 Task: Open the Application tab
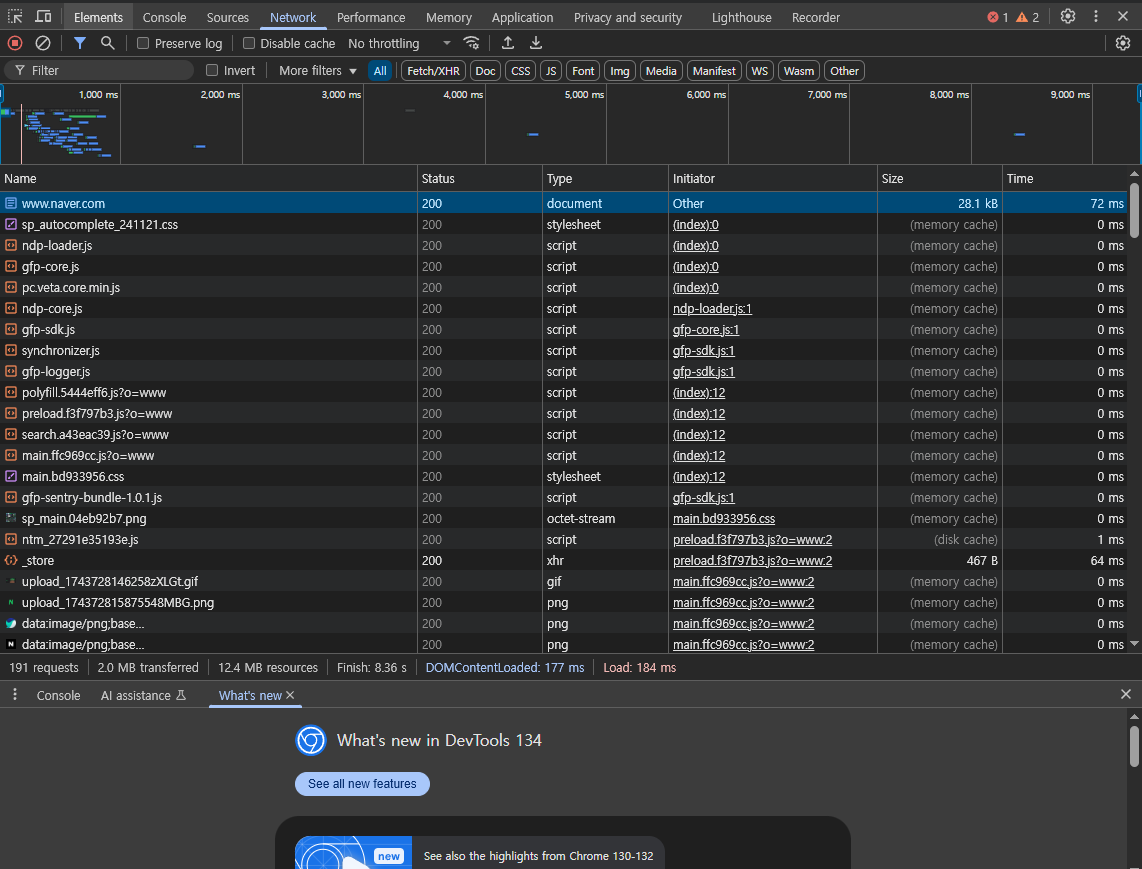point(522,17)
